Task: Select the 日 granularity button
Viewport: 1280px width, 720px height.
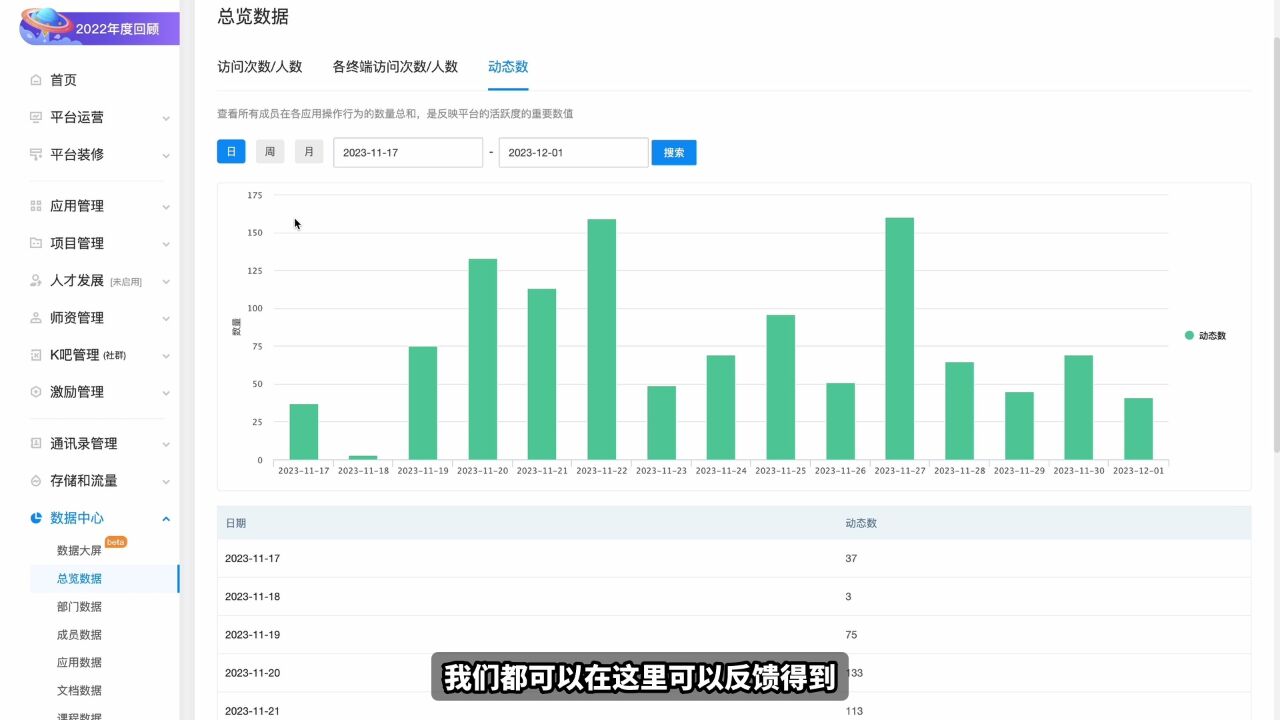Action: [x=231, y=152]
